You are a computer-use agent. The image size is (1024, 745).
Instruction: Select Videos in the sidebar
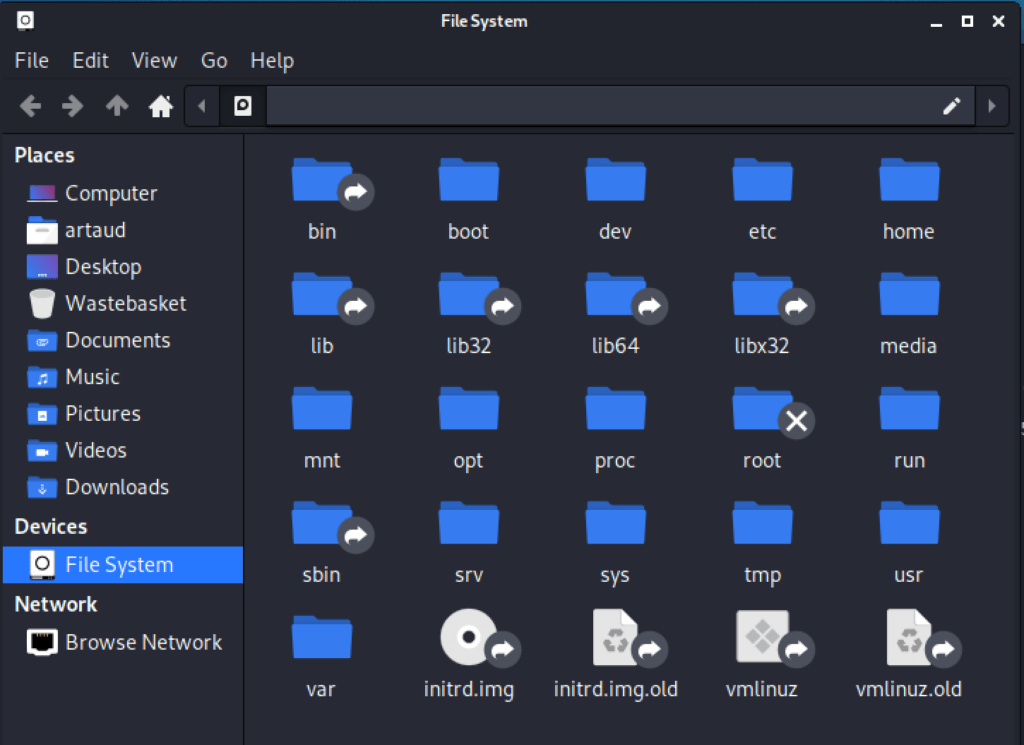123,450
